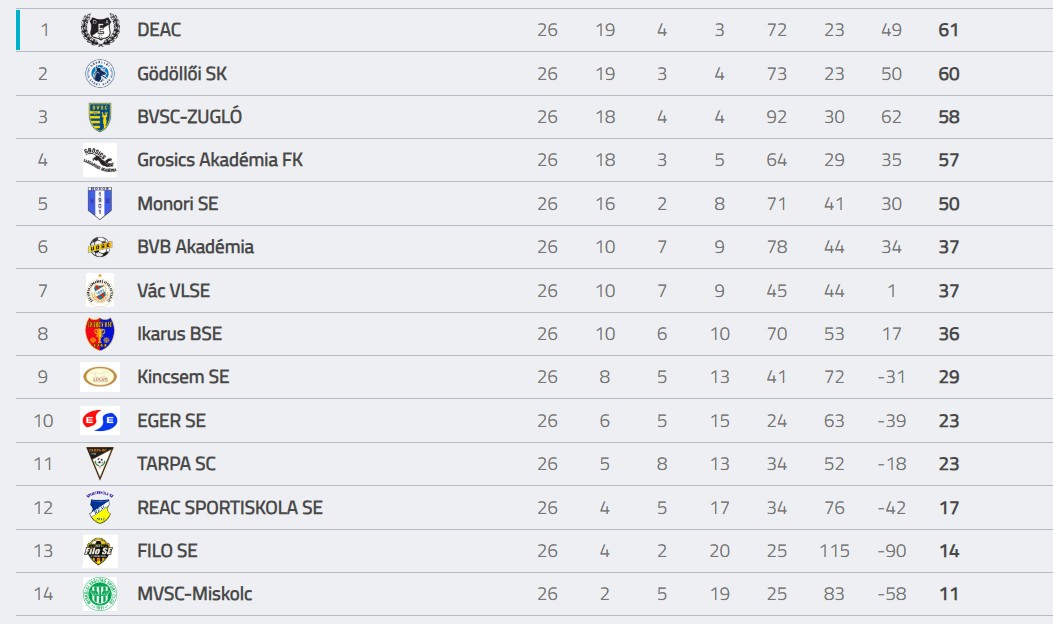This screenshot has width=1053, height=624.
Task: Click the Grosics Akadémia FK team name
Action: click(x=220, y=160)
